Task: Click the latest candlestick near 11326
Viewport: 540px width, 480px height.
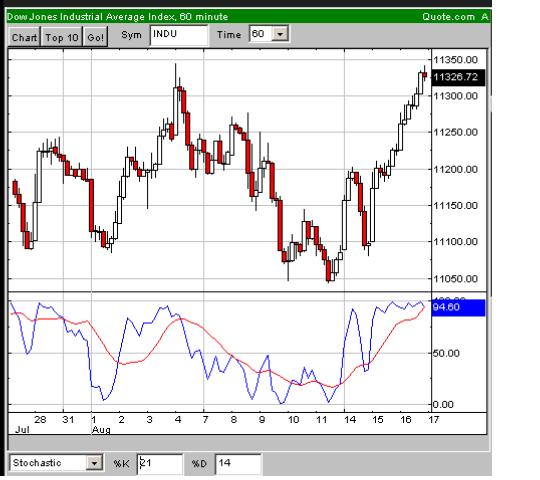Action: 425,74
